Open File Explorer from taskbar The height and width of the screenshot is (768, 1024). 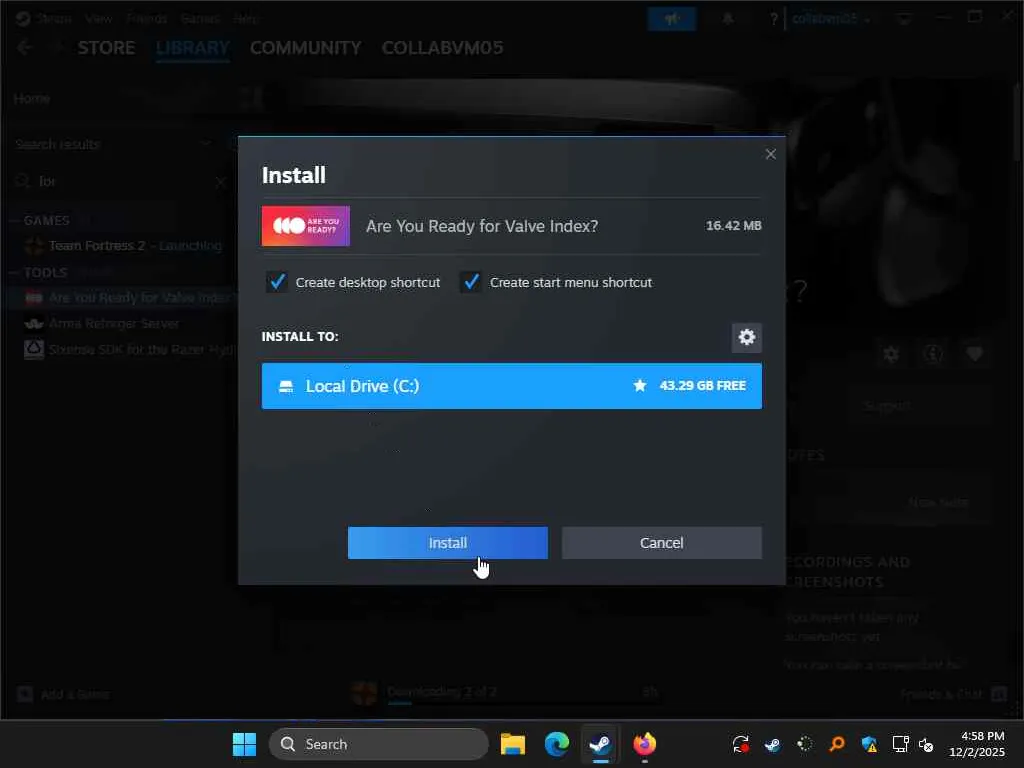click(513, 744)
